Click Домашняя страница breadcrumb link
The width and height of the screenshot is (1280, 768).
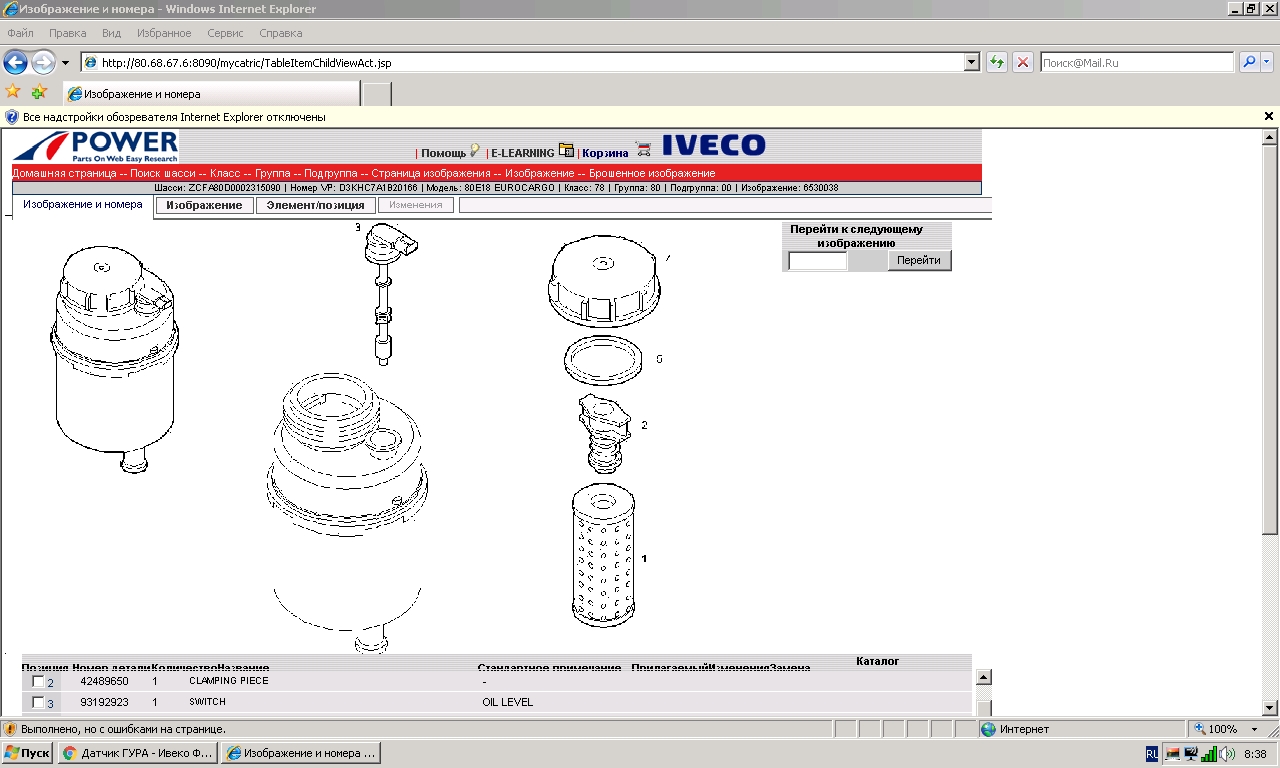point(63,173)
